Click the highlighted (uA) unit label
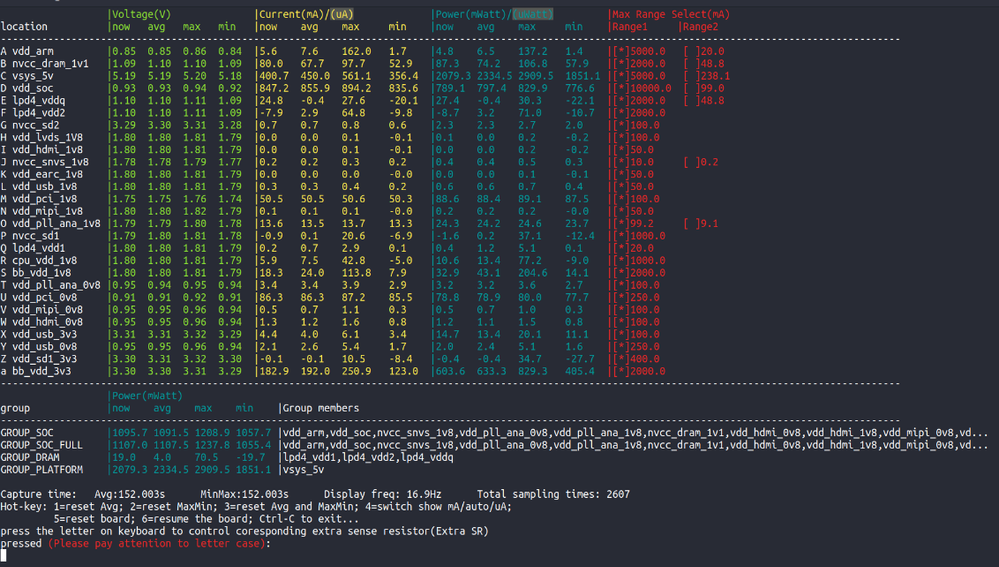The width and height of the screenshot is (999, 567). [x=343, y=14]
